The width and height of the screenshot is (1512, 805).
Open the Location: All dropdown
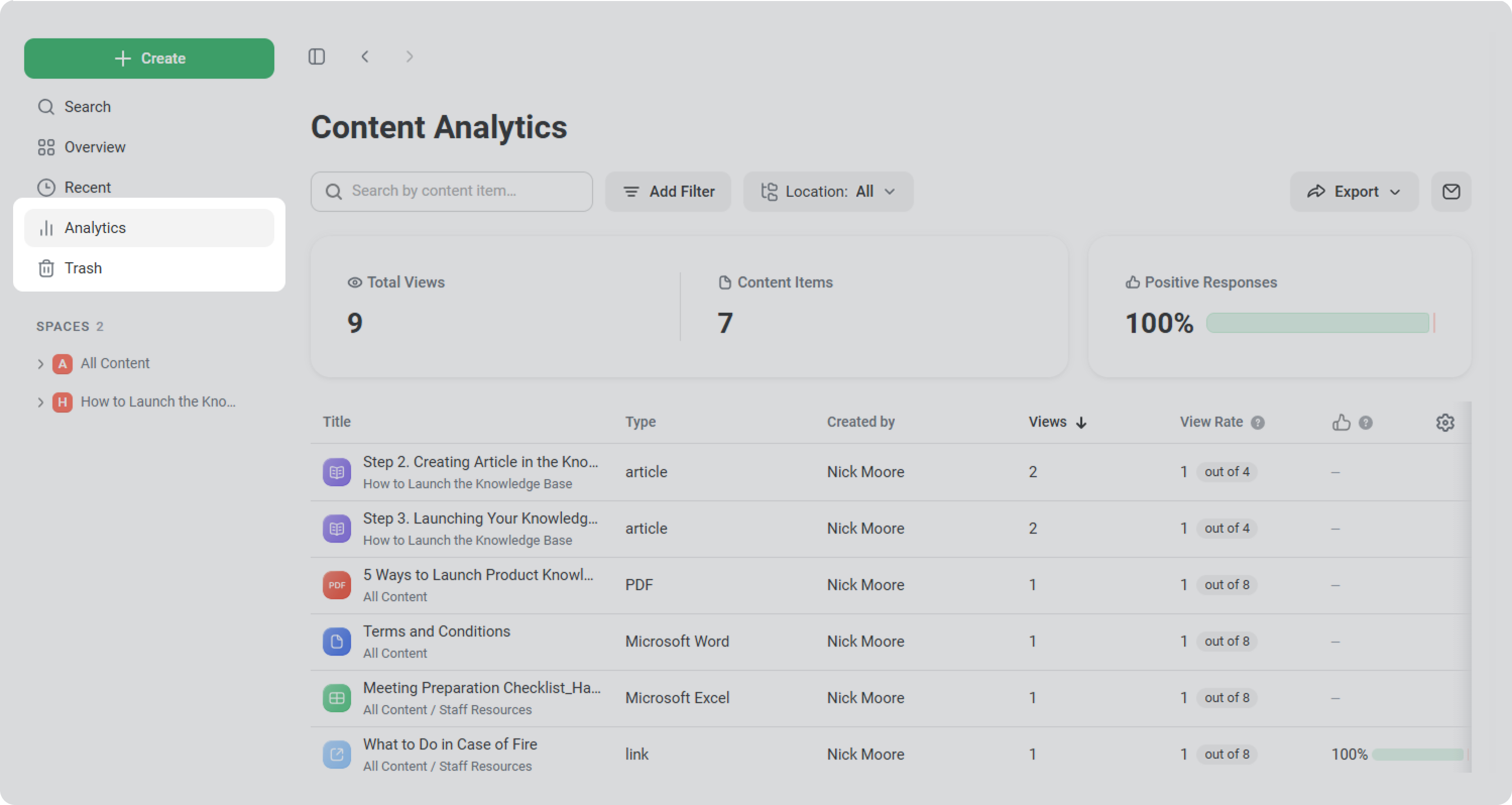click(828, 192)
